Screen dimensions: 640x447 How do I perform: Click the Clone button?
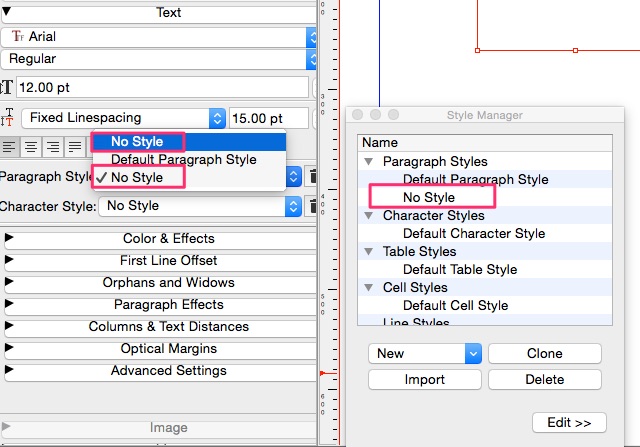coord(545,354)
